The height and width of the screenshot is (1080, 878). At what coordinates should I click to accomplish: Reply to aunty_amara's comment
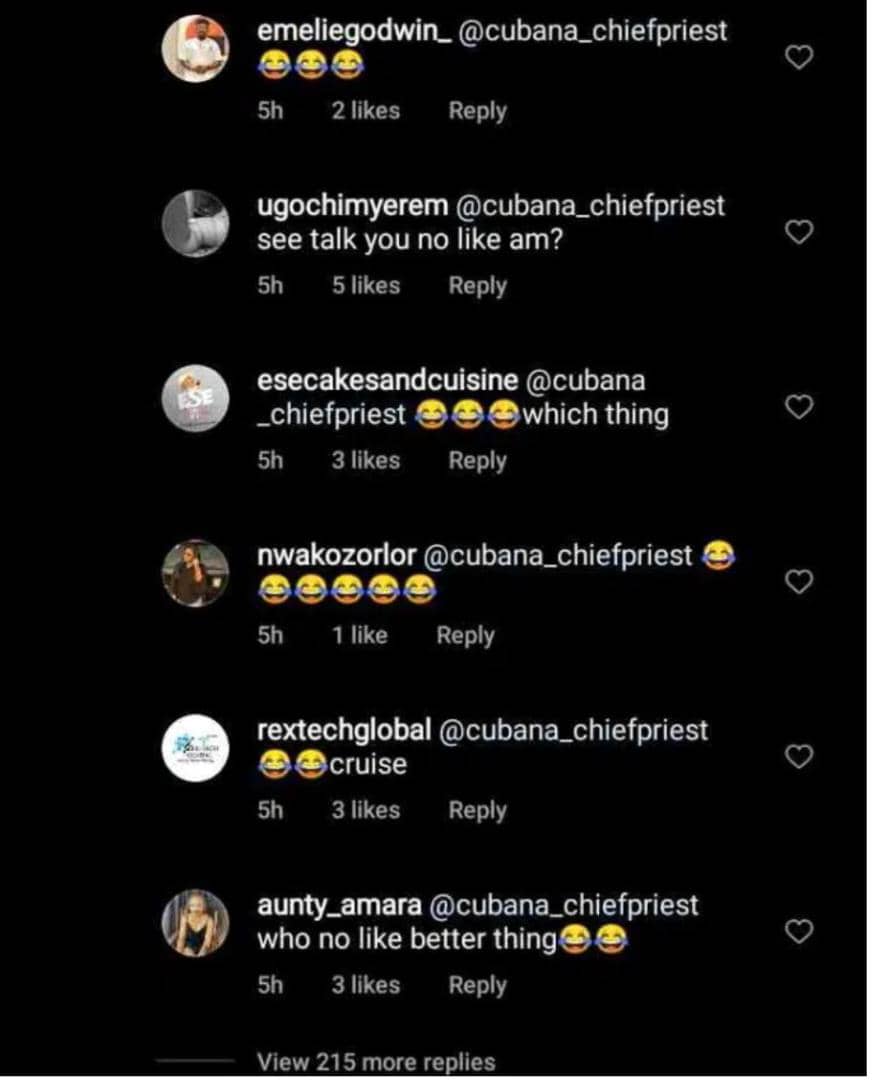point(477,985)
